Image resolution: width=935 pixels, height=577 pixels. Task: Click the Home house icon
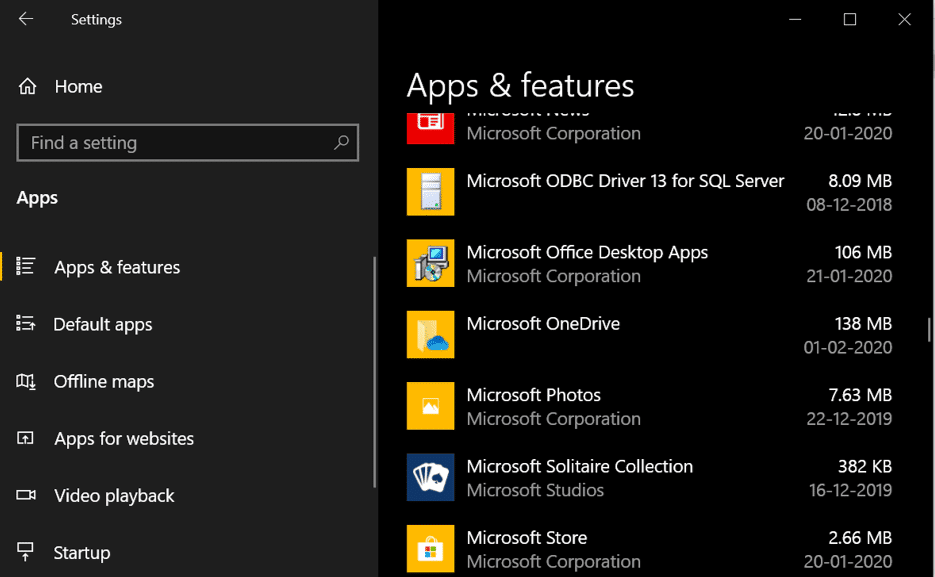[27, 86]
